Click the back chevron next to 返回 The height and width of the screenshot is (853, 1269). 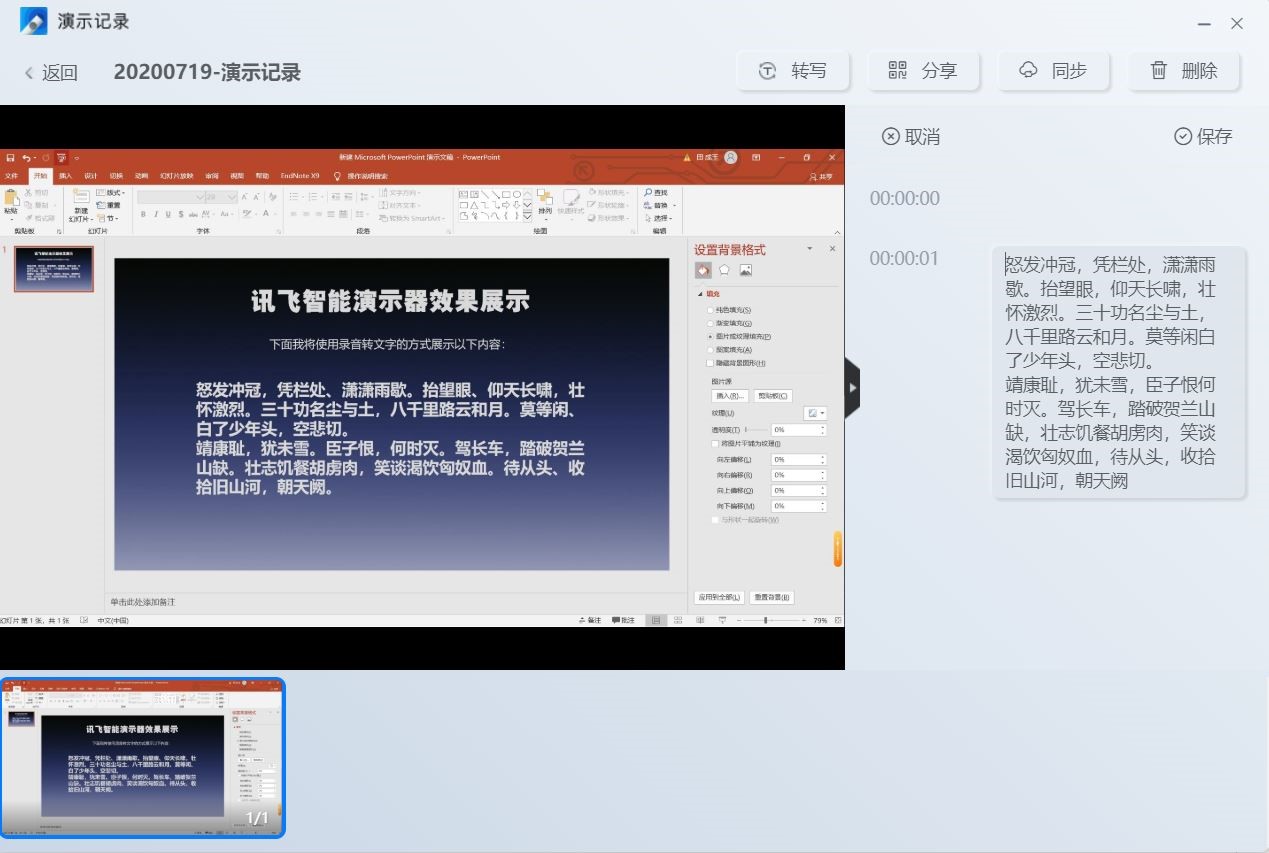(29, 73)
